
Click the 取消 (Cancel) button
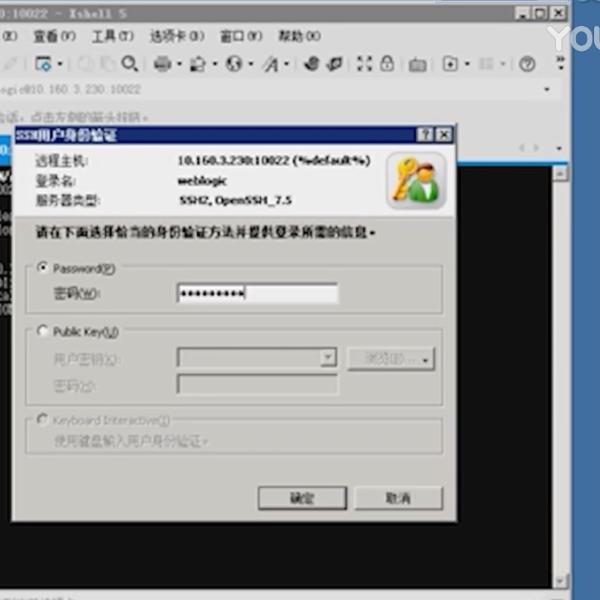pos(398,497)
